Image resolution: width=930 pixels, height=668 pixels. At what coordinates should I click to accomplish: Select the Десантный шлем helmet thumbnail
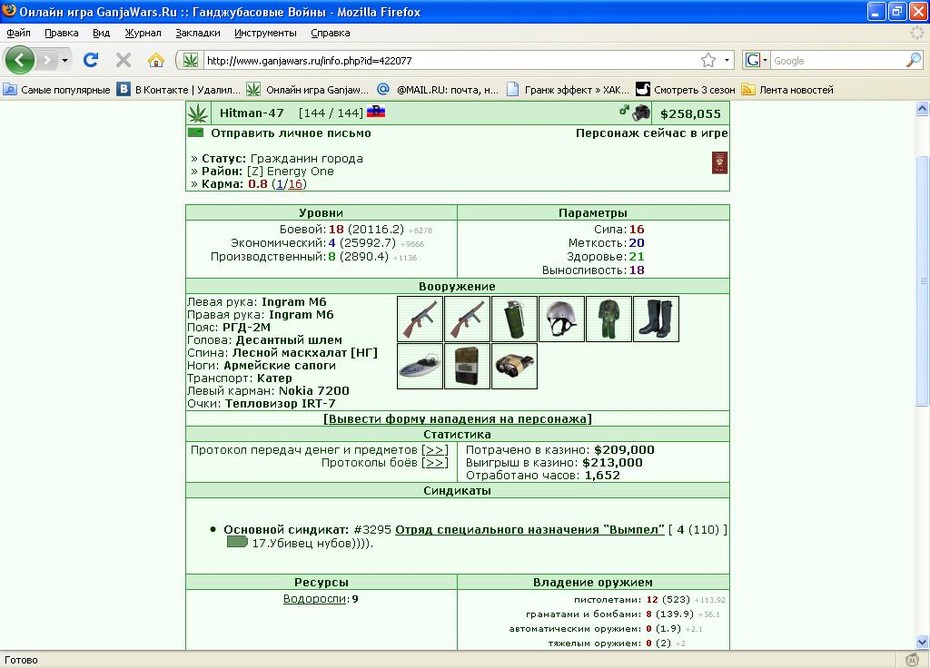562,319
